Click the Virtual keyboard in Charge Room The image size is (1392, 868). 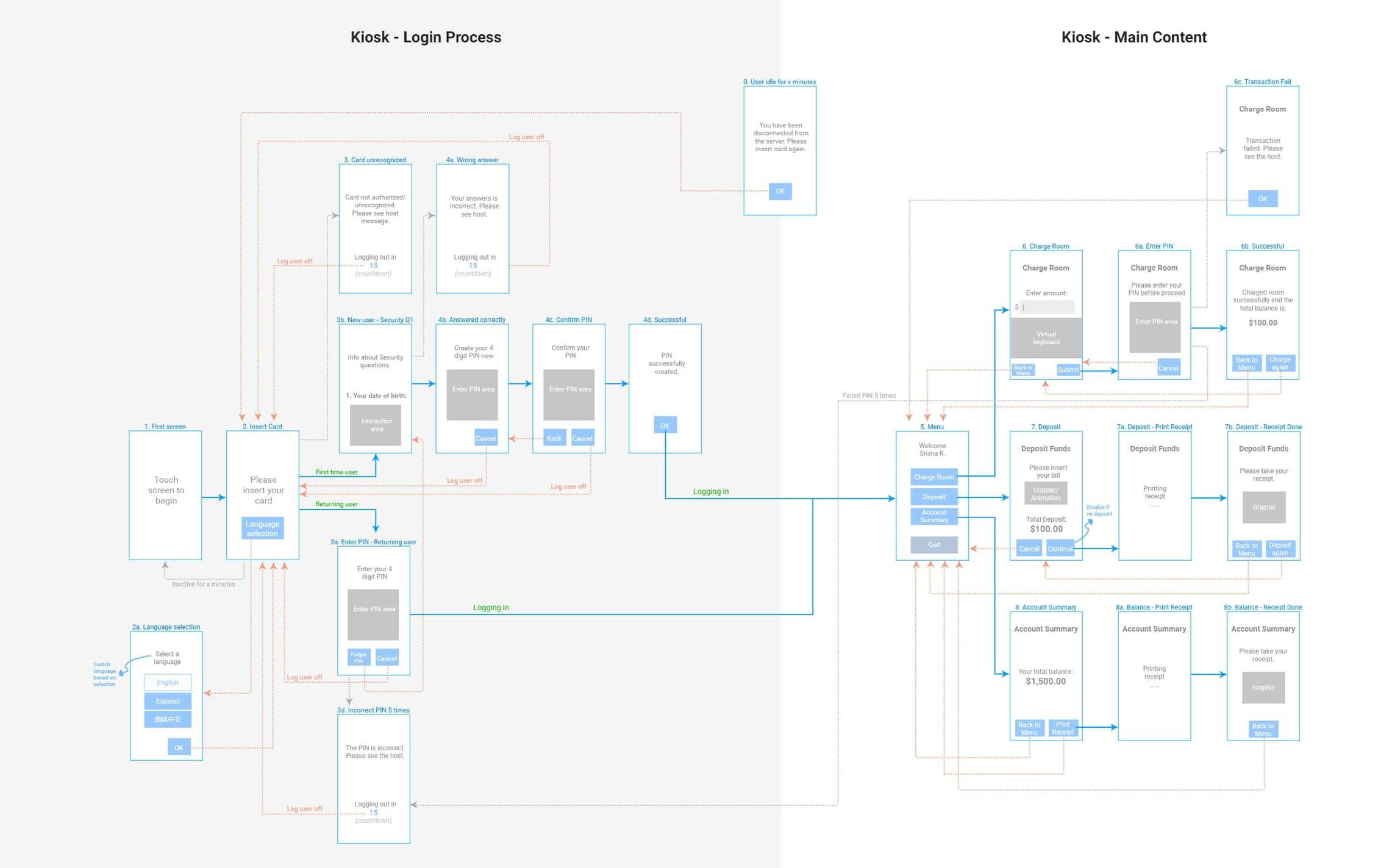click(1046, 338)
